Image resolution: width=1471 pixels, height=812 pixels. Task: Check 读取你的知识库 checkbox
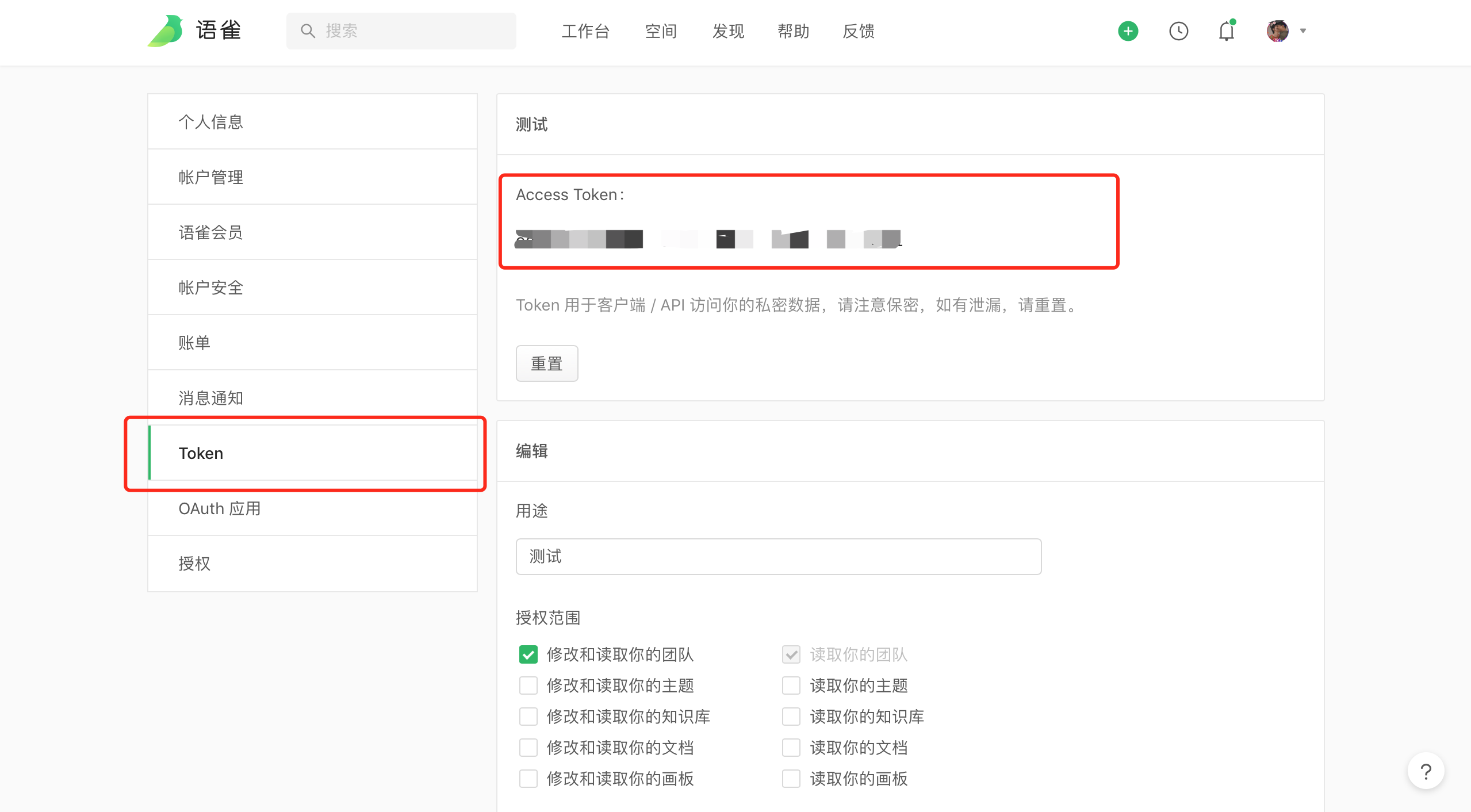pos(791,717)
